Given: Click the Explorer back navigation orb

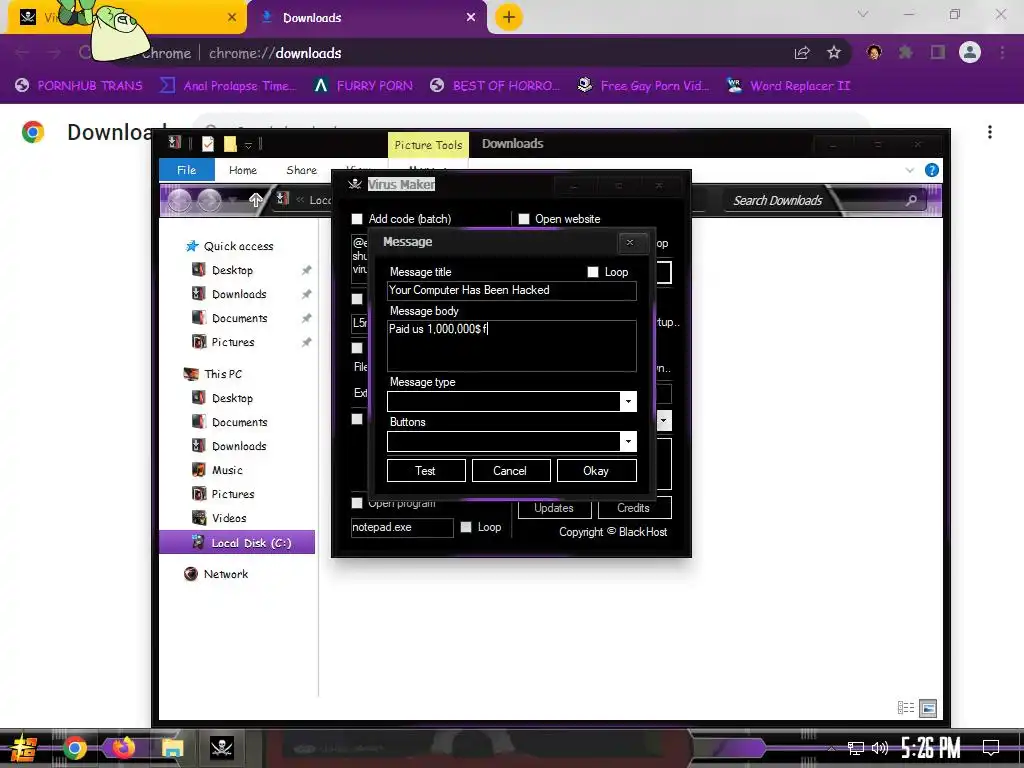Looking at the screenshot, I should tap(180, 200).
